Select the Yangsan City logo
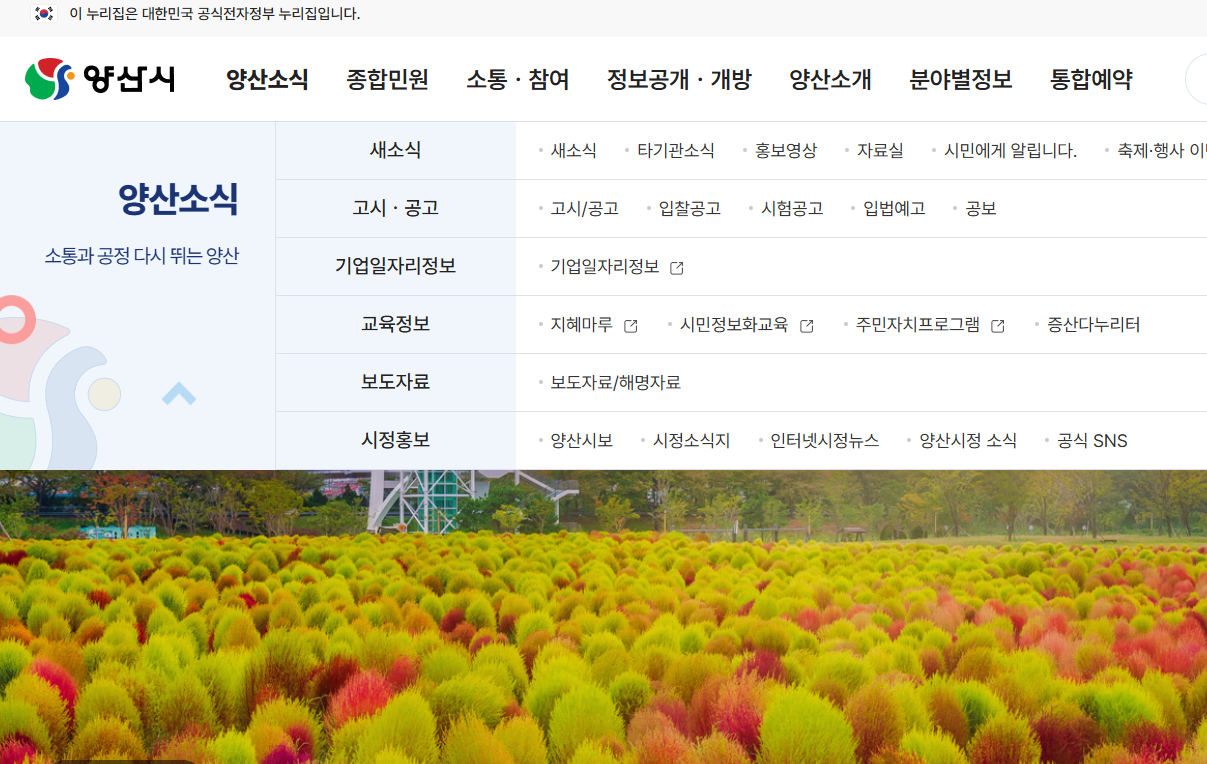The image size is (1207, 764). click(100, 79)
